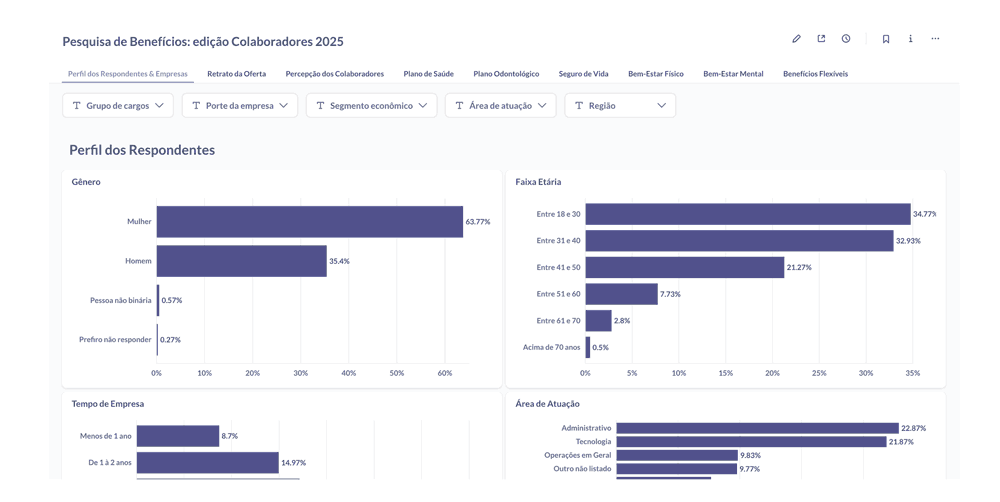Expand the Segmento econômico filter

coord(371,106)
